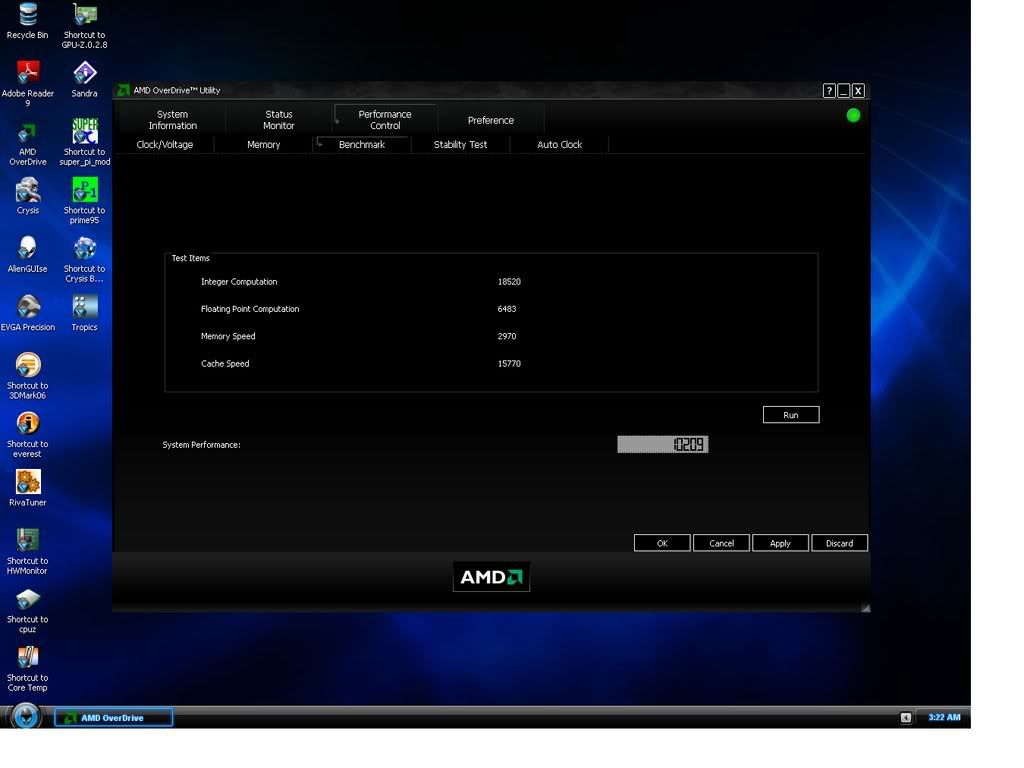Image resolution: width=1024 pixels, height=768 pixels.
Task: Select the Benchmark sub-tab
Action: [362, 144]
